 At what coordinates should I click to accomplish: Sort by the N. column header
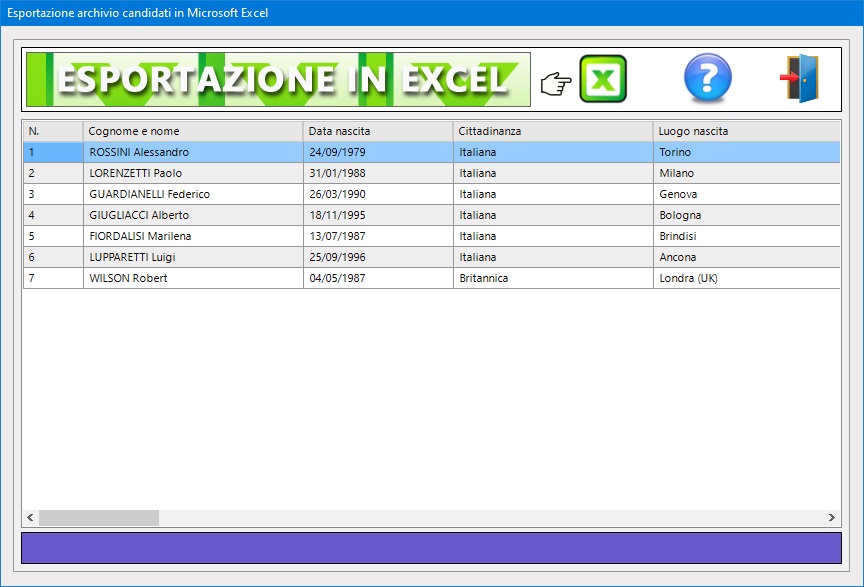(53, 131)
